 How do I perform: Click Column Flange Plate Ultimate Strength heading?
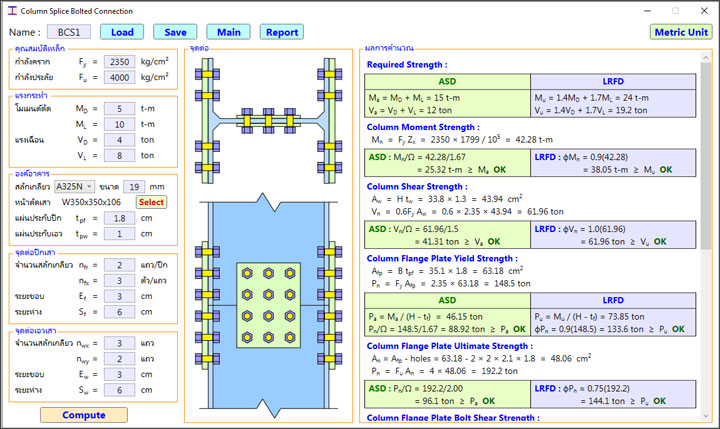click(450, 346)
